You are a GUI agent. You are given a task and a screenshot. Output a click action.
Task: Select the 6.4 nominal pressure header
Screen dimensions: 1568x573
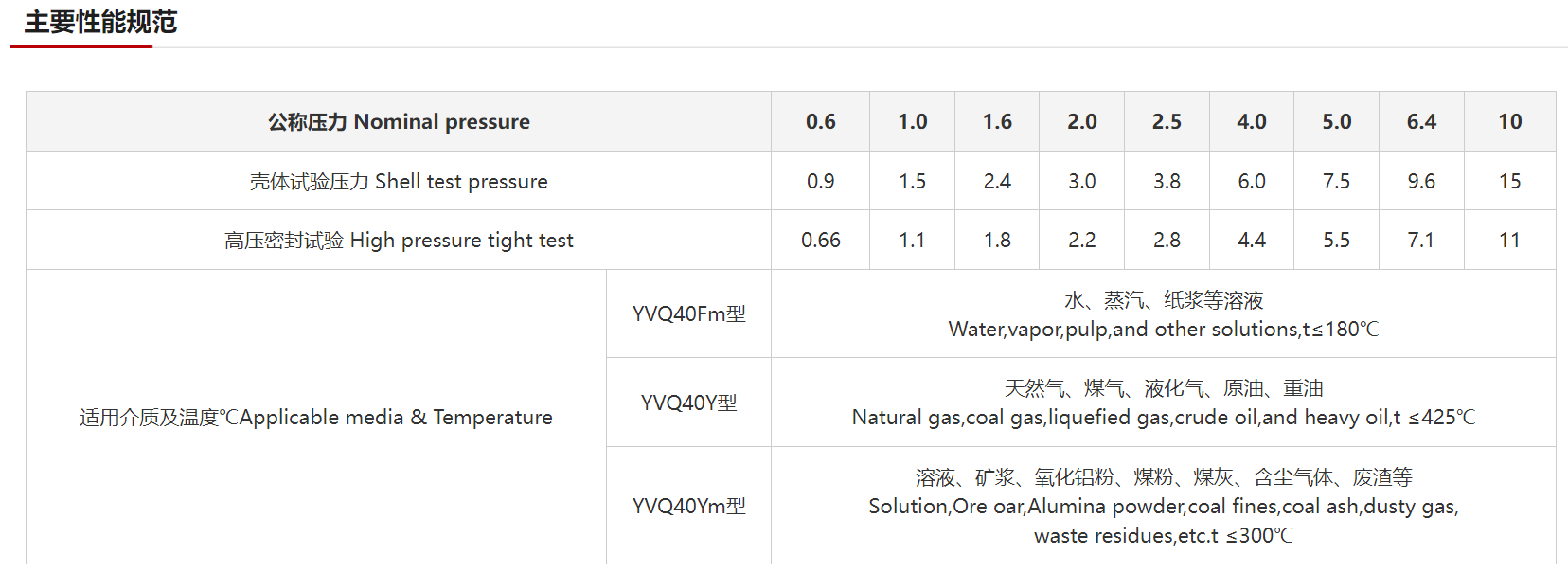pos(1421,121)
